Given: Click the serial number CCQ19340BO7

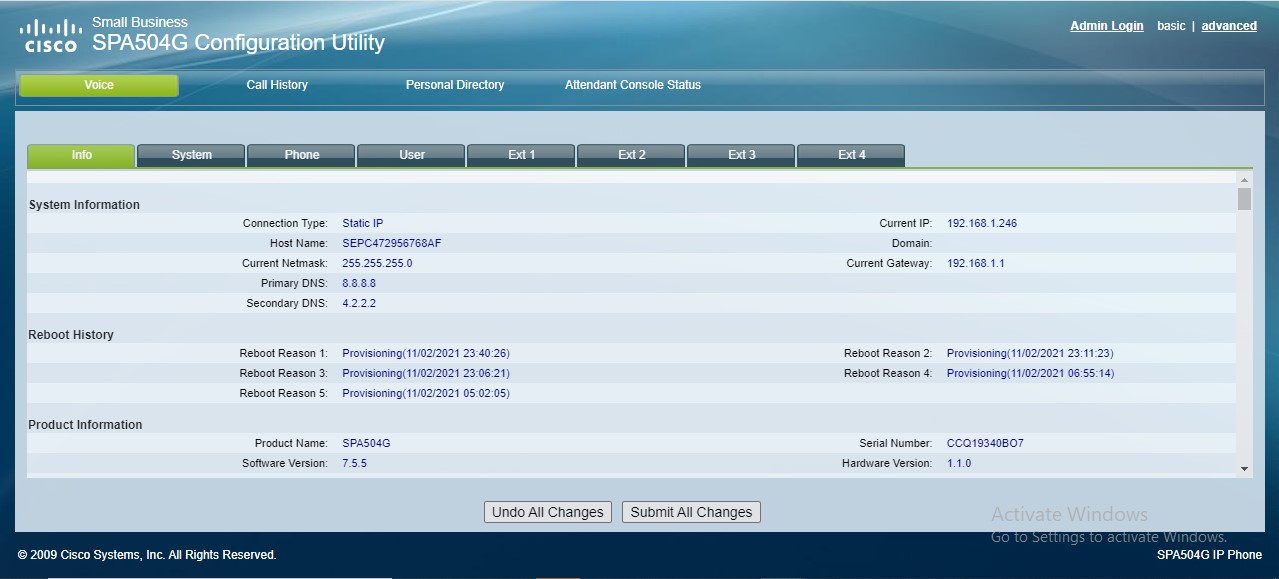Looking at the screenshot, I should (985, 443).
